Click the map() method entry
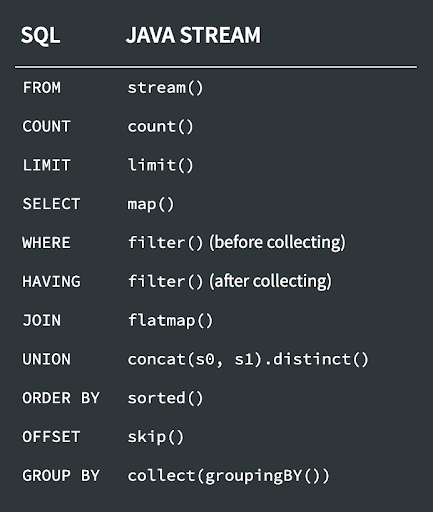 [x=151, y=204]
